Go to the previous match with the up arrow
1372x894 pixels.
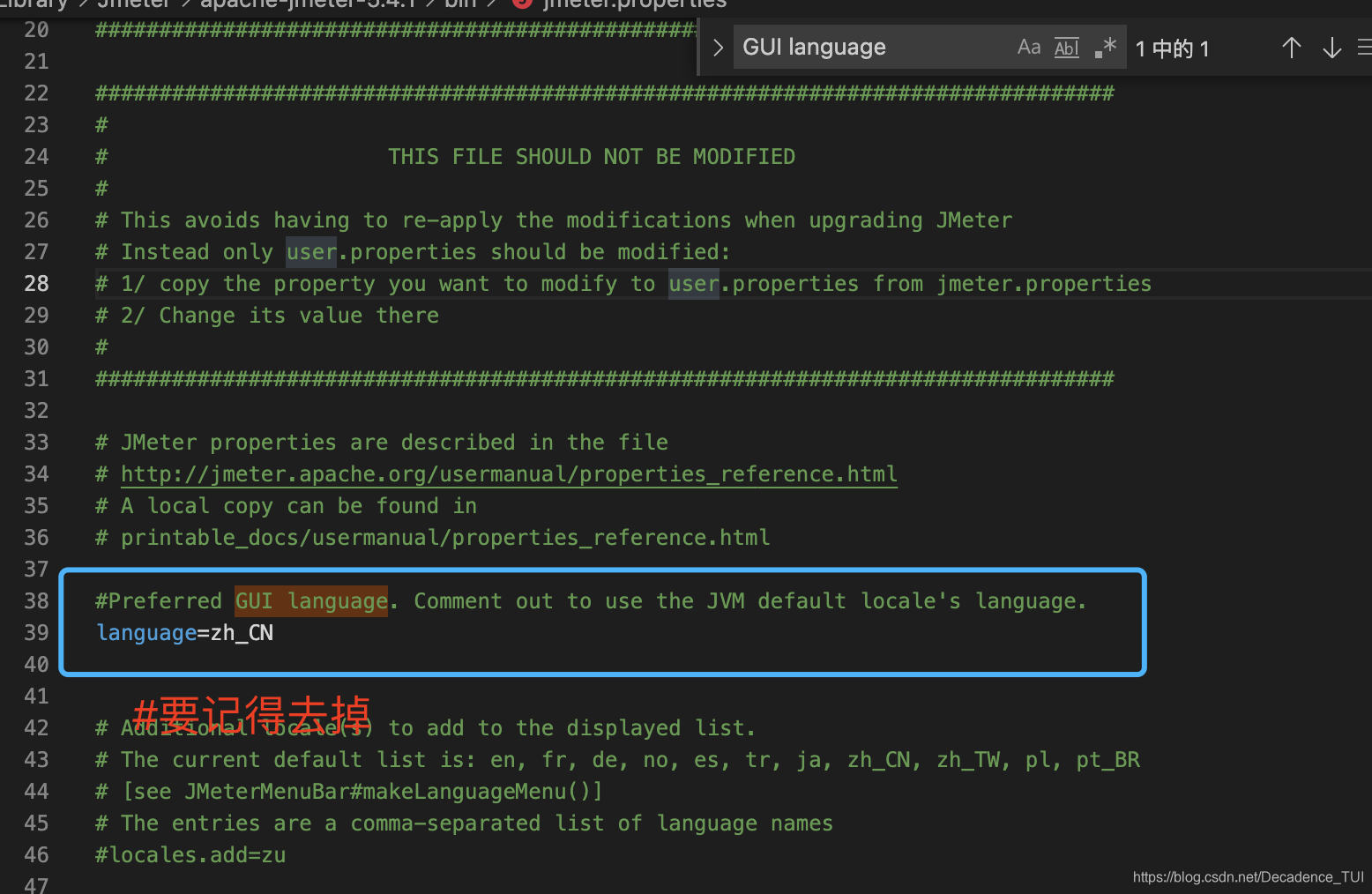point(1292,48)
